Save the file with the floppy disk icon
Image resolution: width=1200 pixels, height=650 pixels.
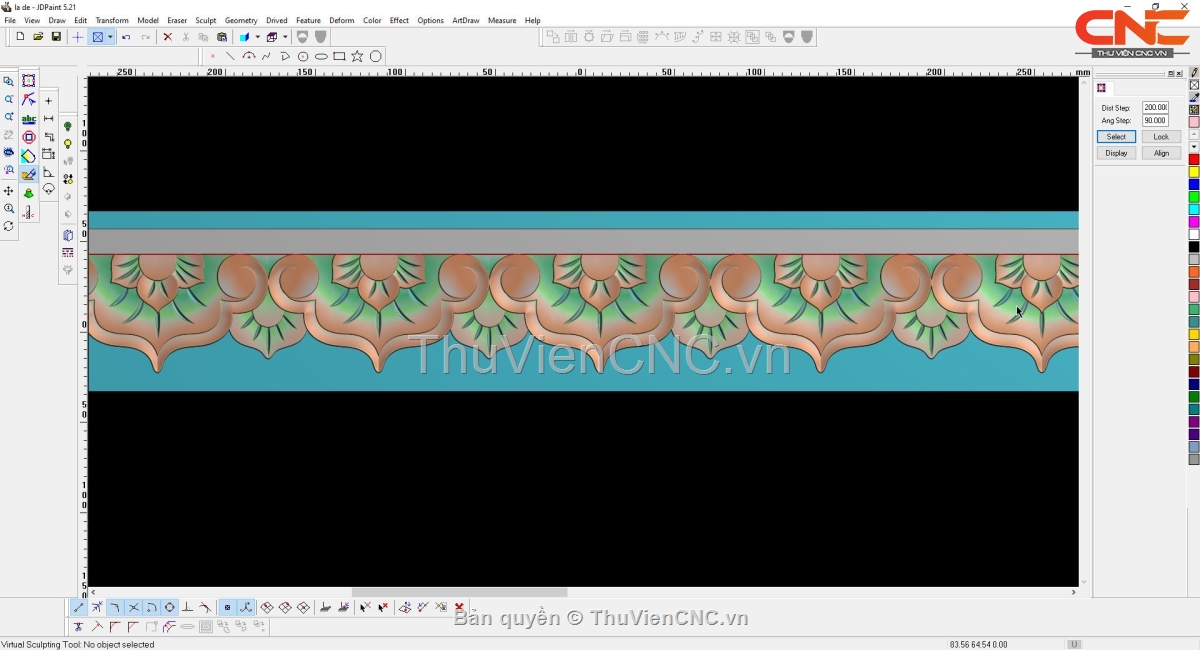point(56,37)
